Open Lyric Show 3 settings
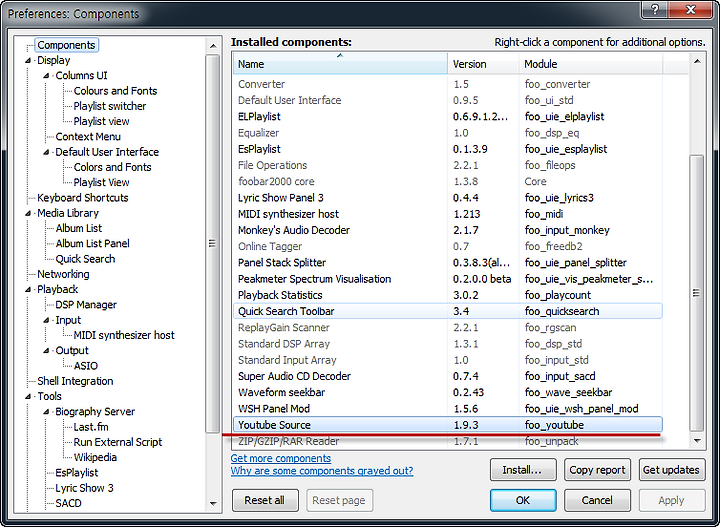This screenshot has width=720, height=527. point(84,488)
